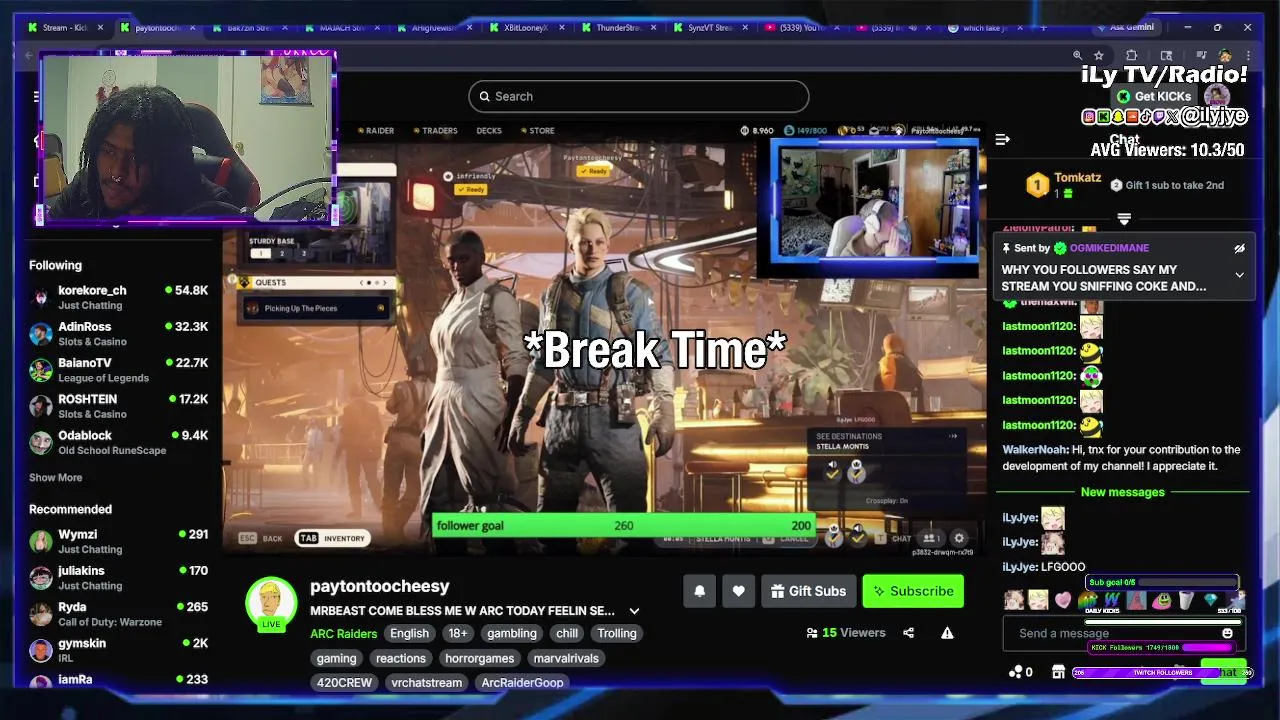
Task: Open BaianoTV channel in sidebar
Action: click(x=118, y=370)
